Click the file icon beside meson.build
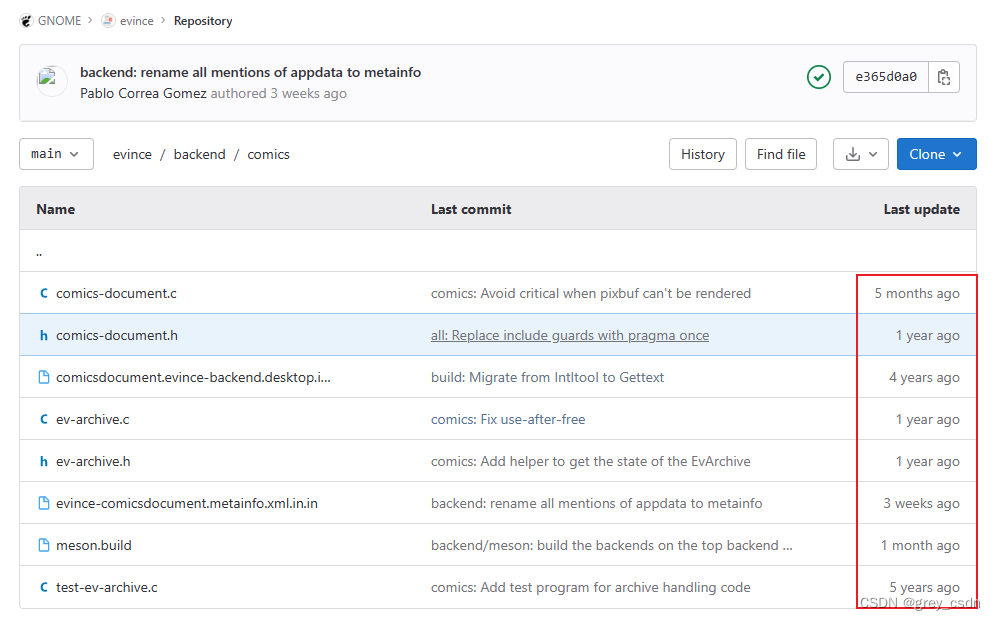Viewport: 996px width, 620px height. pyautogui.click(x=43, y=545)
